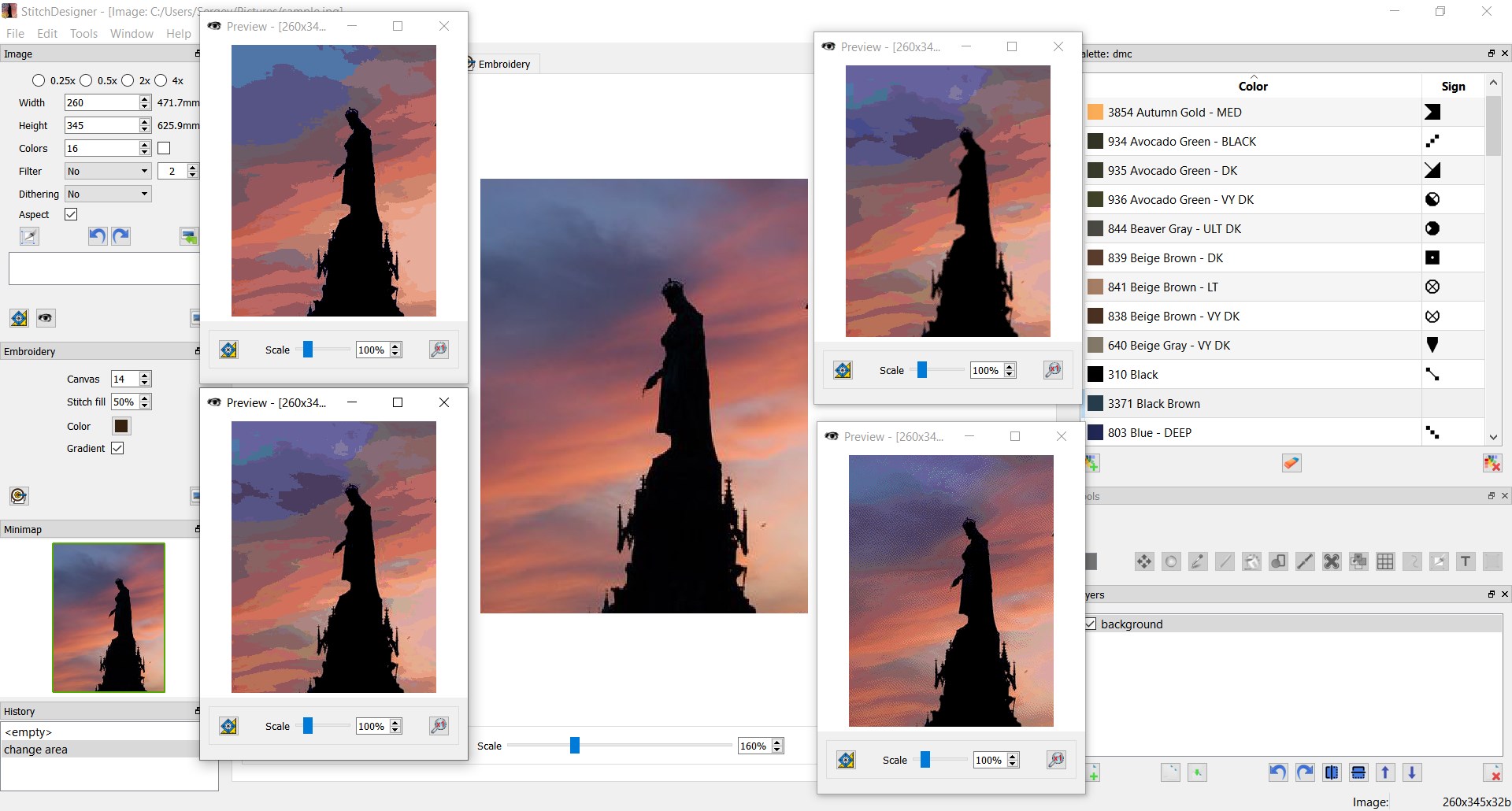Uncheck the background layer checkbox
1512x811 pixels.
coord(1091,624)
